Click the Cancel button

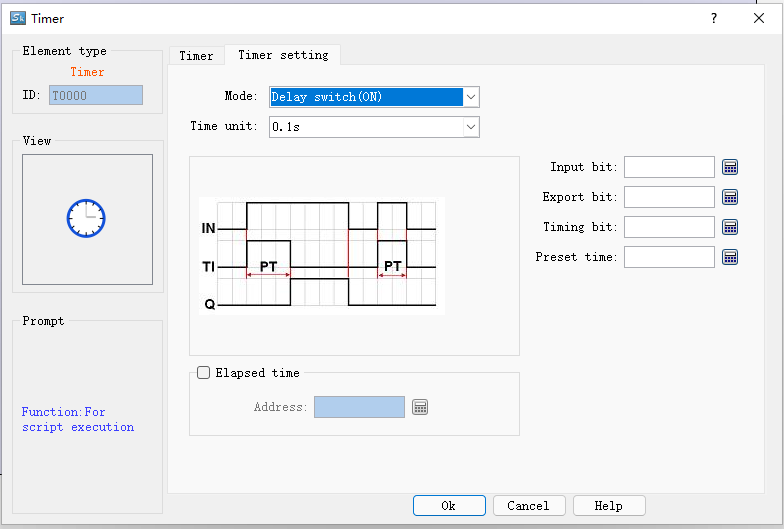528,506
